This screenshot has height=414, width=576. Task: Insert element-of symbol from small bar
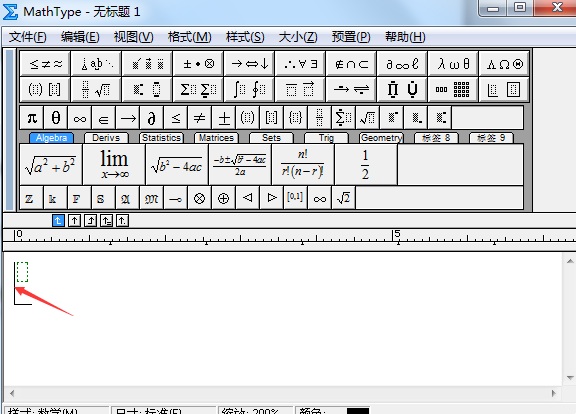click(104, 118)
